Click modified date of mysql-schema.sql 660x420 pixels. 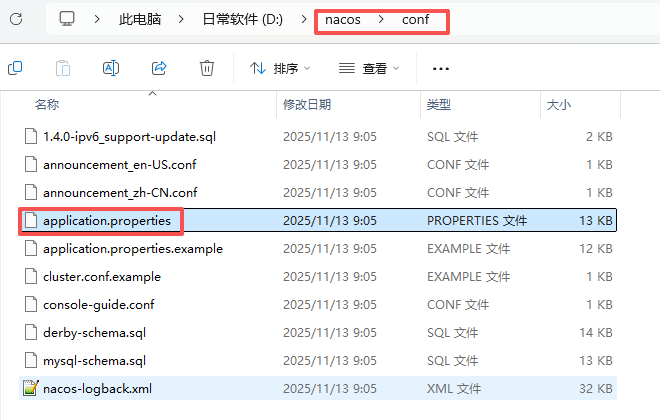[330, 361]
